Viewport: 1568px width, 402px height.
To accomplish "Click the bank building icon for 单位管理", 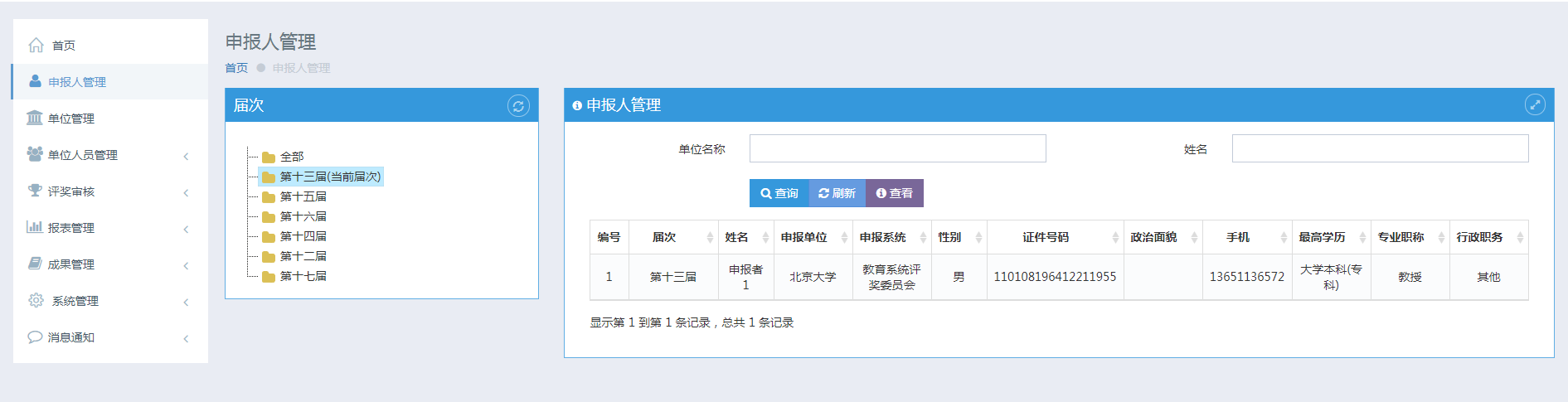I will (x=35, y=118).
